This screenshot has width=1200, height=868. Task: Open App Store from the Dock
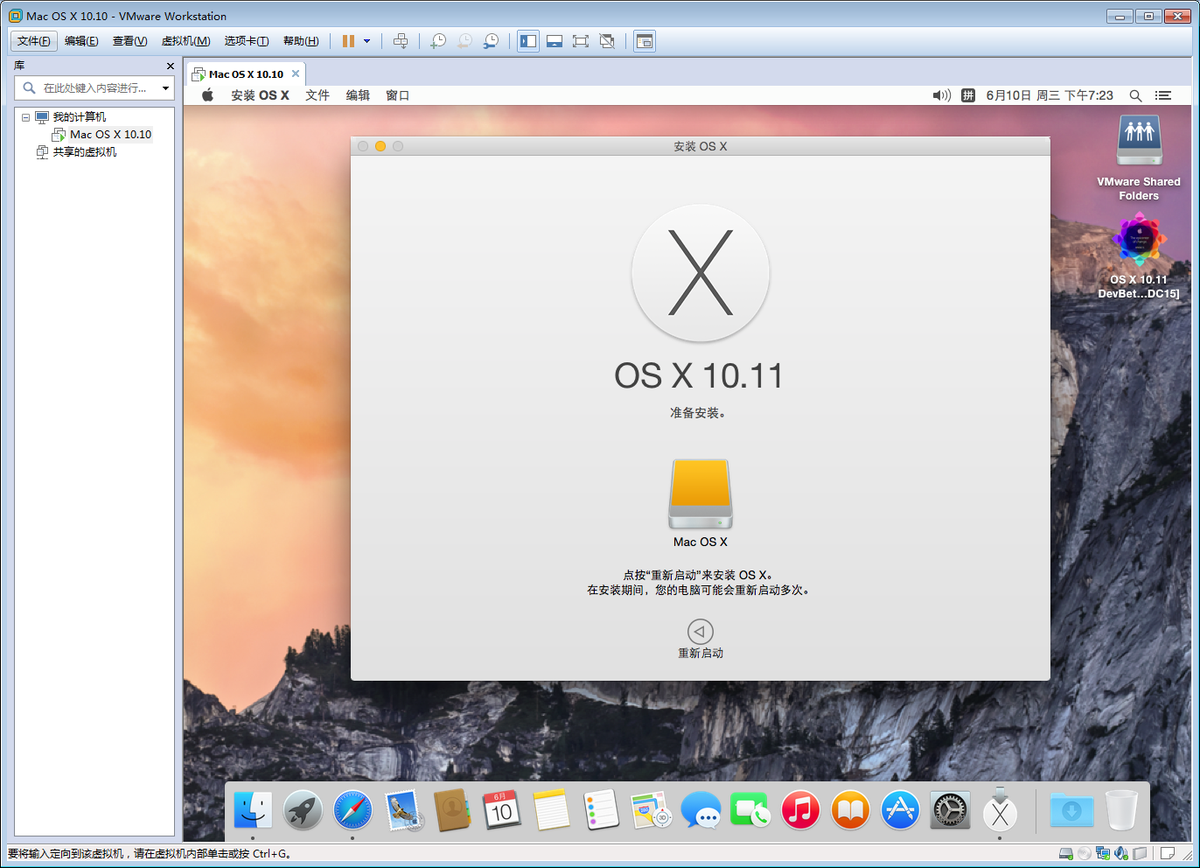pos(900,809)
